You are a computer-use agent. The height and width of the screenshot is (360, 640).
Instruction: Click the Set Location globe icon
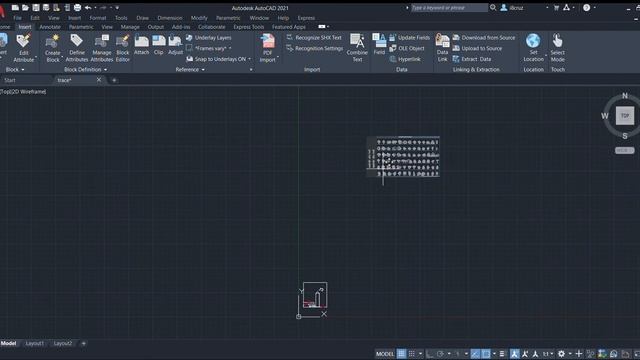(533, 41)
